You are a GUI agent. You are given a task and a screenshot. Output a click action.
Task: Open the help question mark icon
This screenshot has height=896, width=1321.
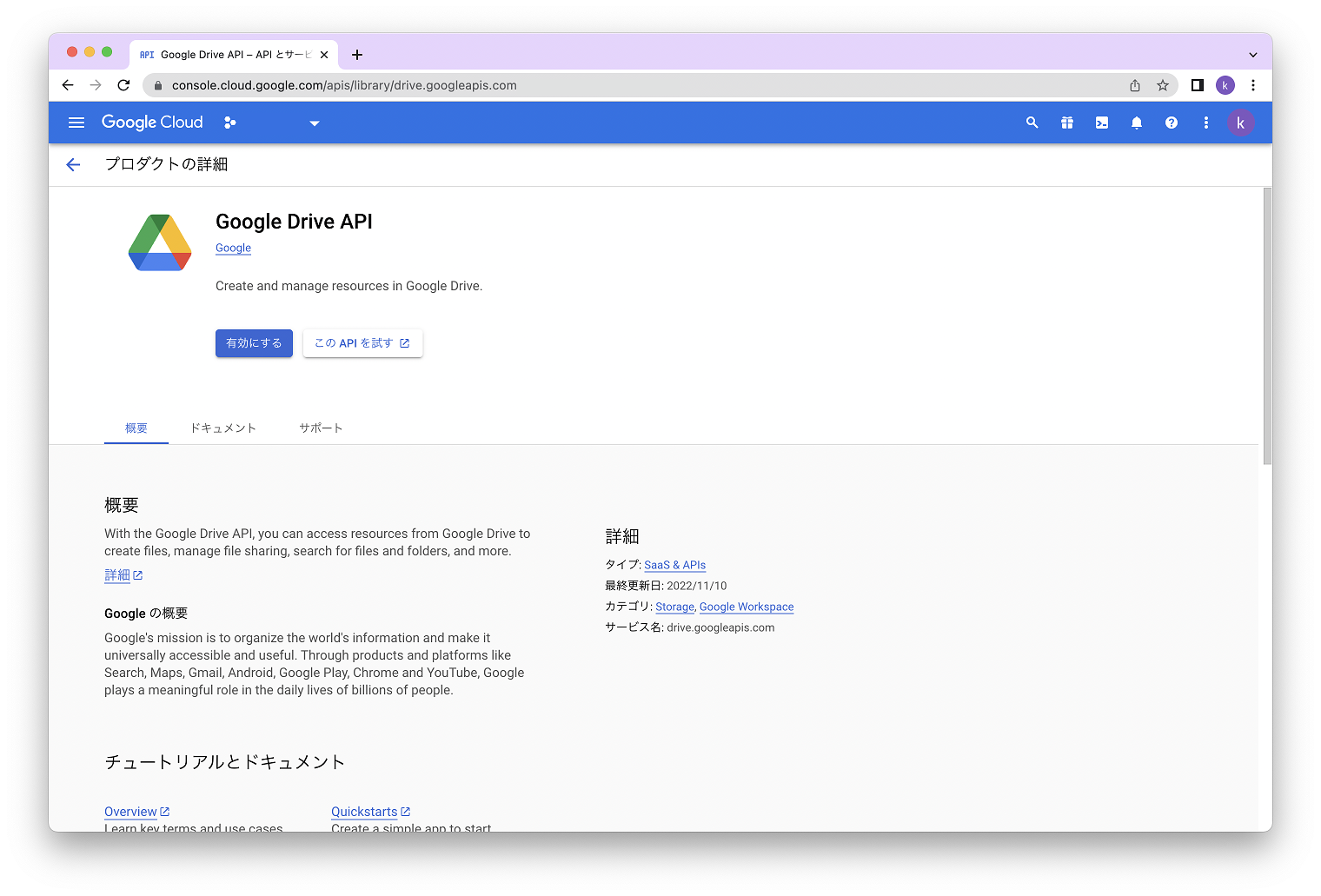pos(1171,123)
